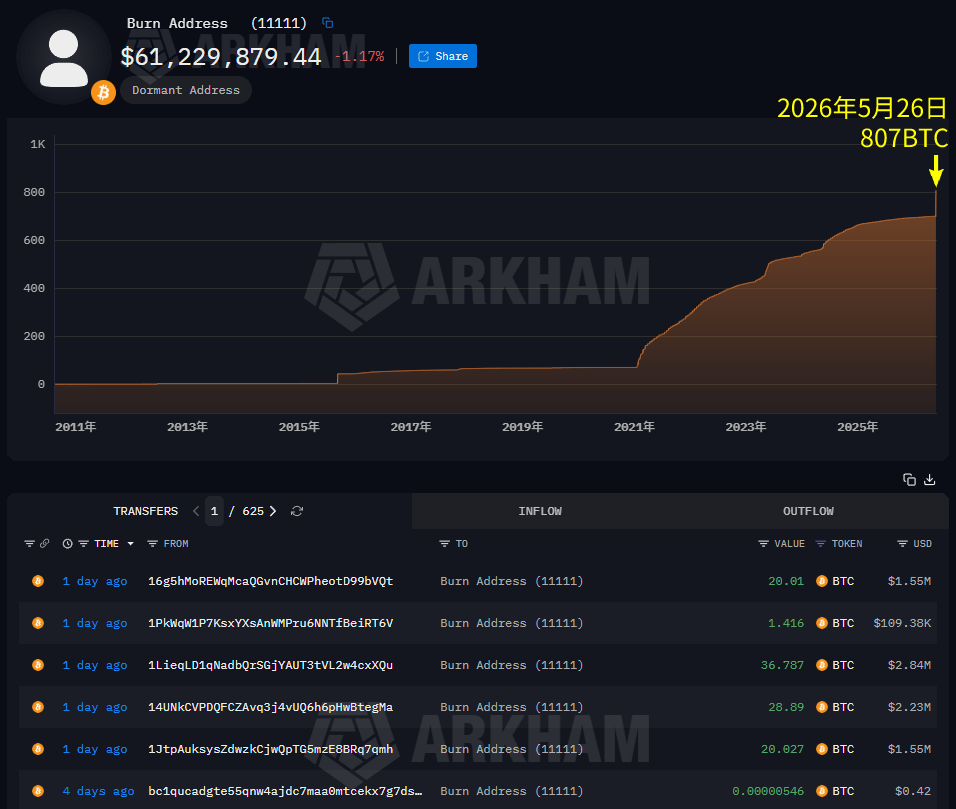
Task: Go to the next transfers page
Action: [x=273, y=511]
